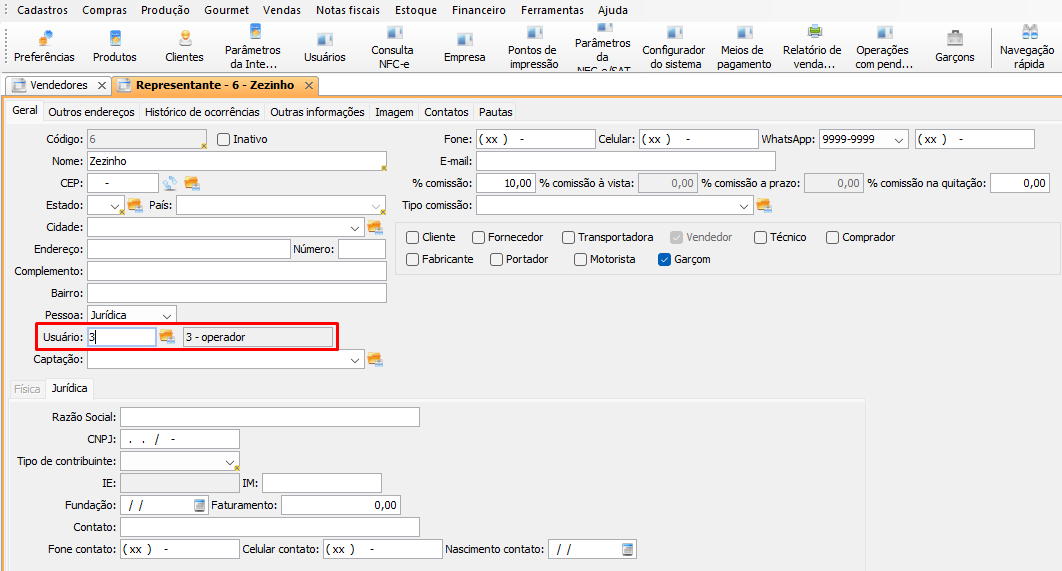The height and width of the screenshot is (571, 1062).
Task: Check the Cliente checkbox
Action: pyautogui.click(x=412, y=238)
